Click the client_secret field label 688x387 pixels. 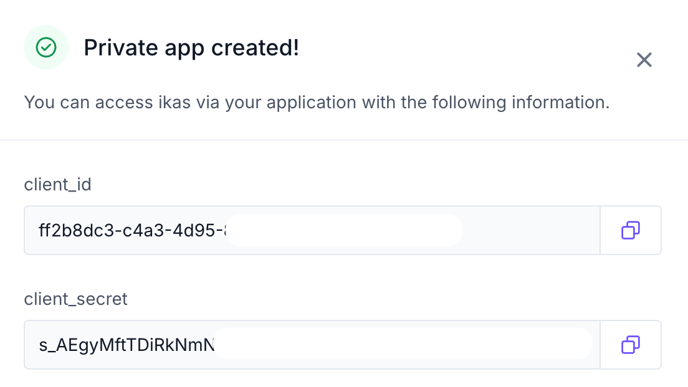tap(75, 299)
